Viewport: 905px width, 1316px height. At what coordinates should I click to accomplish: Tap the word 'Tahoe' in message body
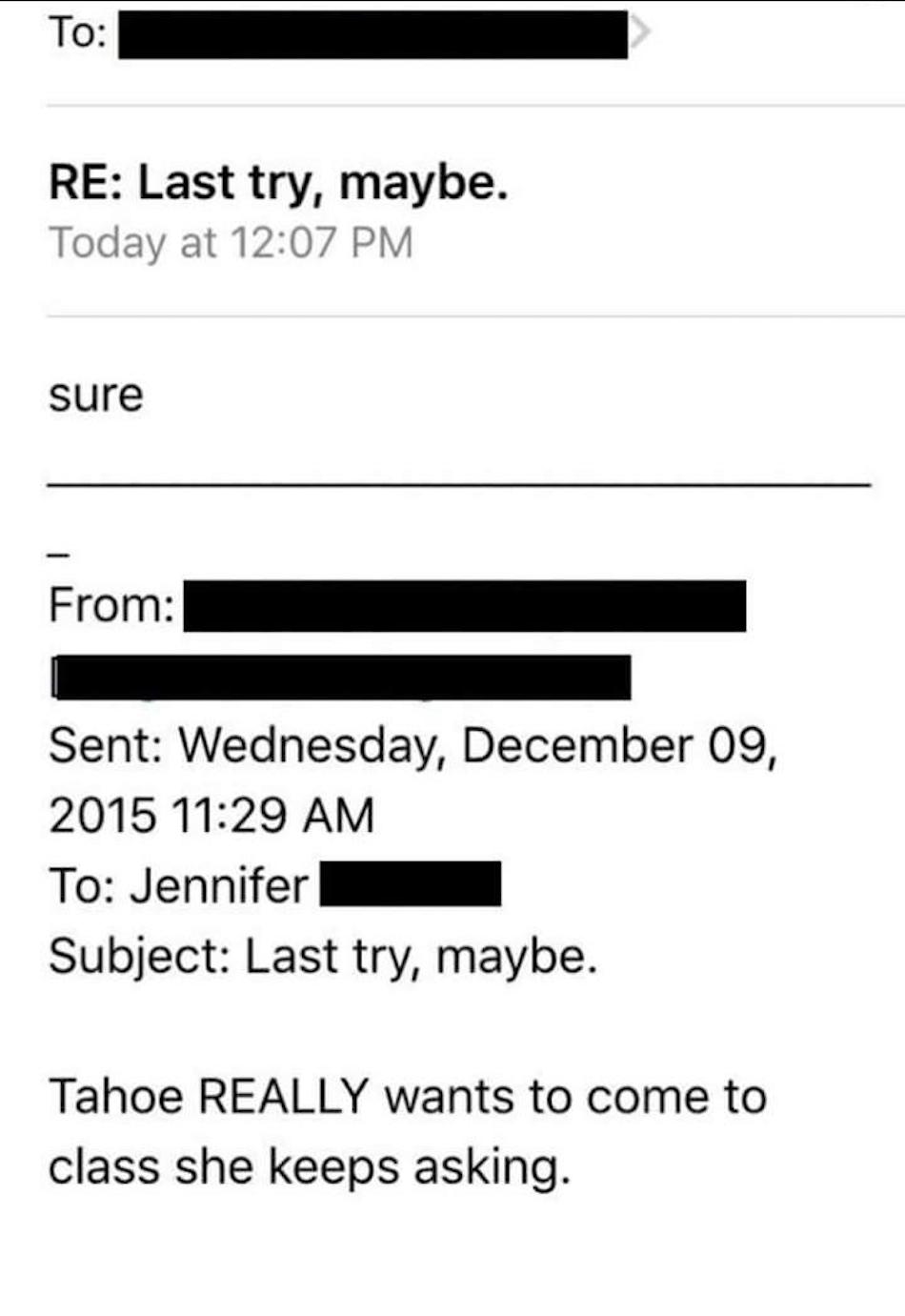(x=115, y=1096)
